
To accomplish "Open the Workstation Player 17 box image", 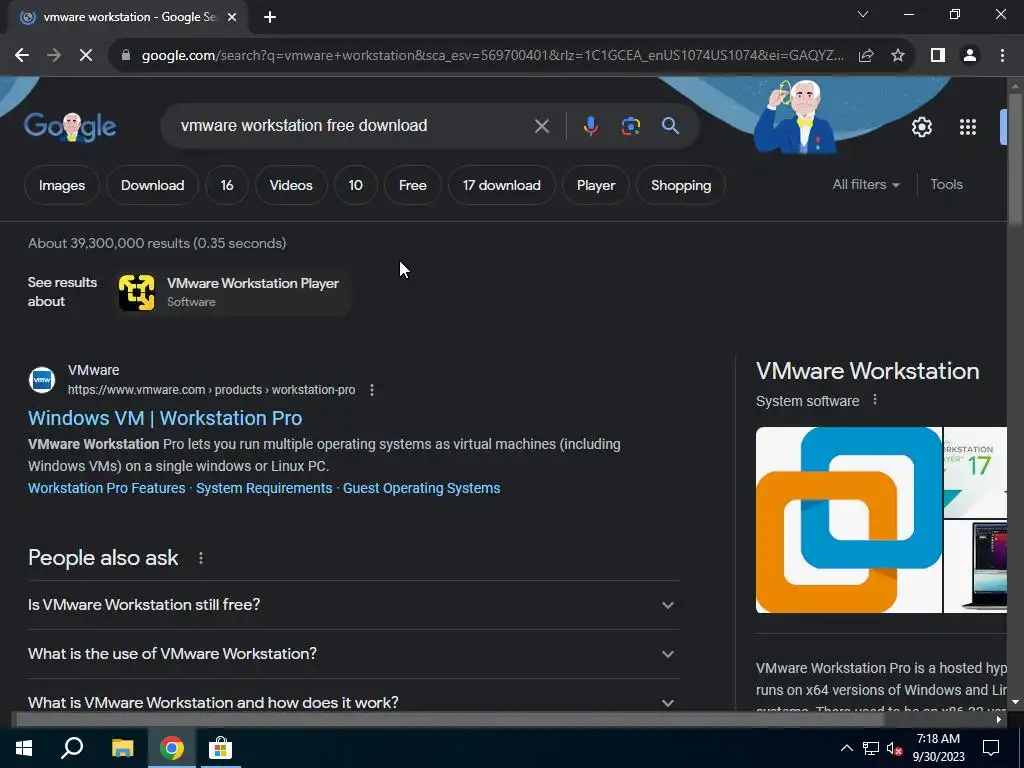I will 976,472.
